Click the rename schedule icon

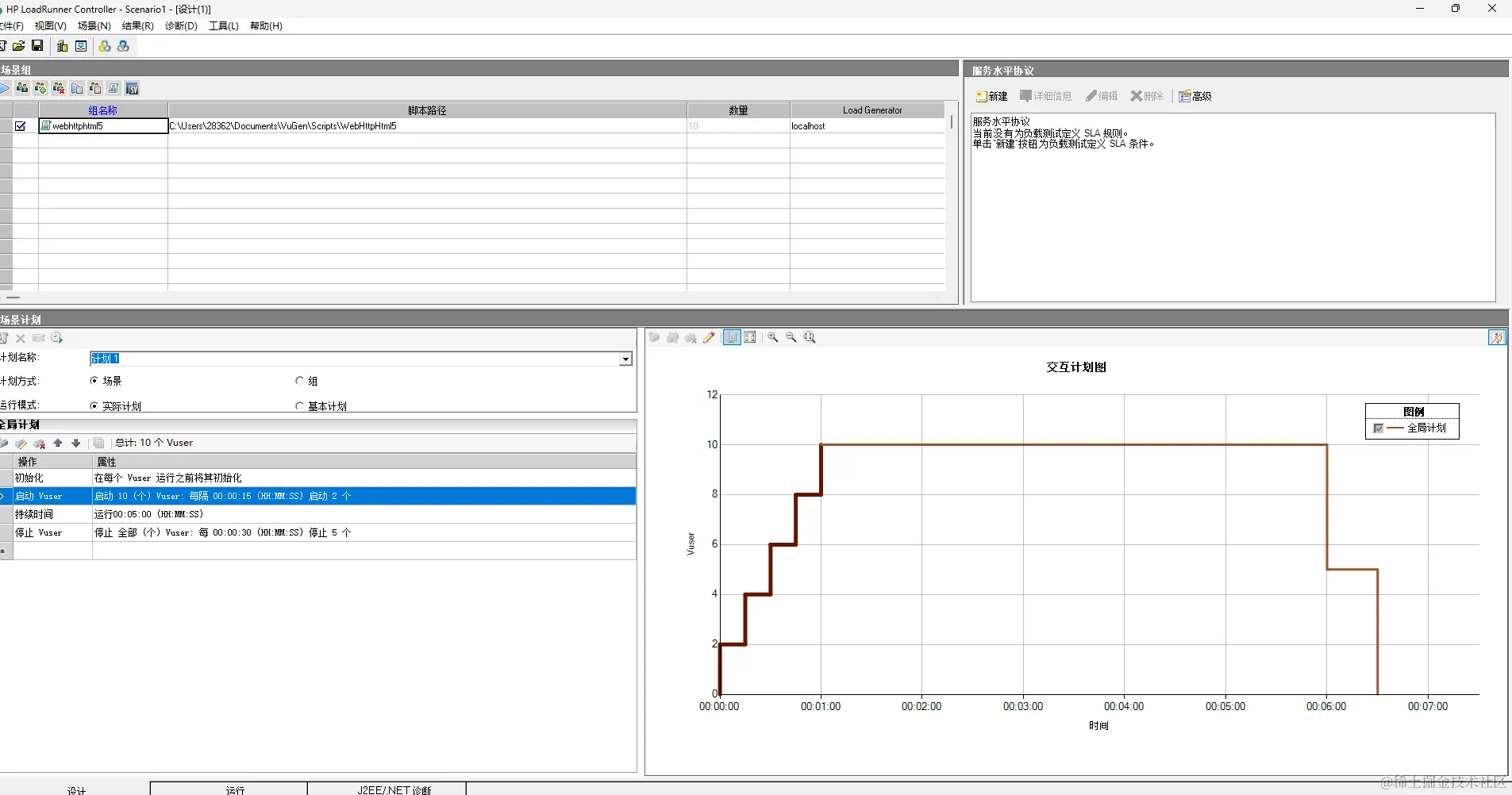pyautogui.click(x=39, y=338)
